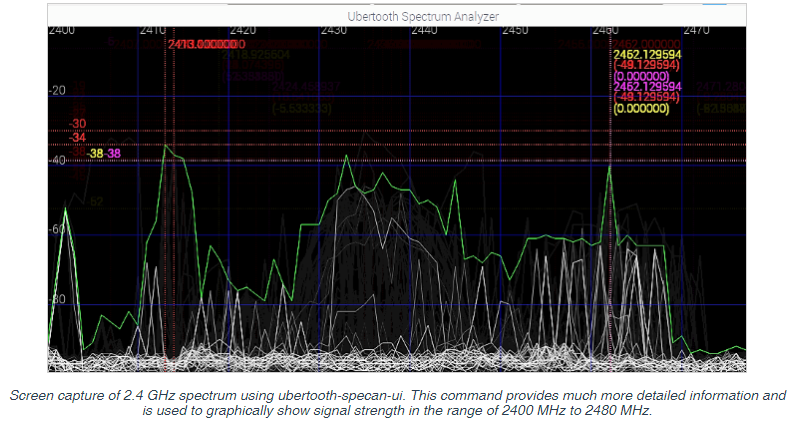This screenshot has width=792, height=421.
Task: Select the 2430 frequency axis label
Action: 333,30
